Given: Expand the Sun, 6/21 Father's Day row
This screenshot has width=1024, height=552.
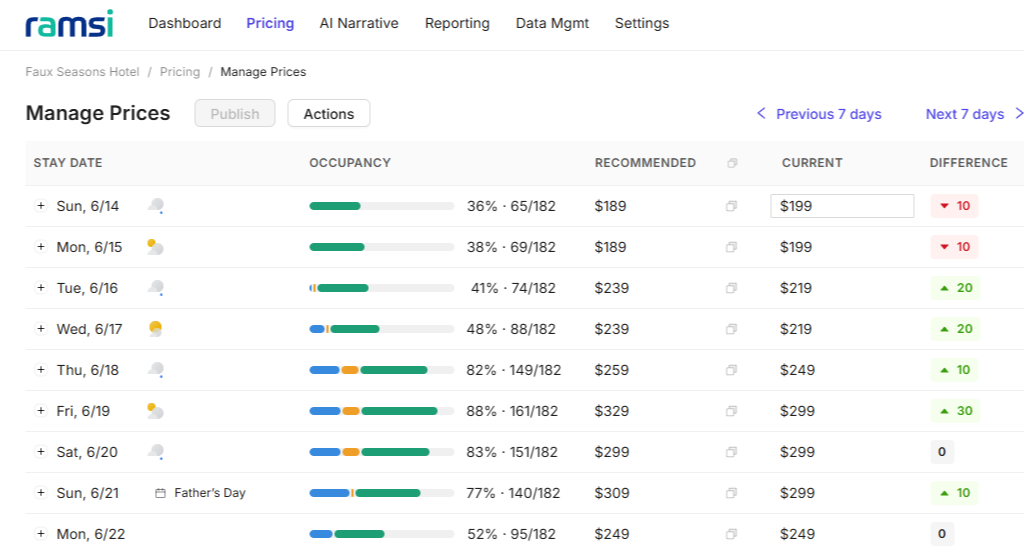Looking at the screenshot, I should 40,493.
